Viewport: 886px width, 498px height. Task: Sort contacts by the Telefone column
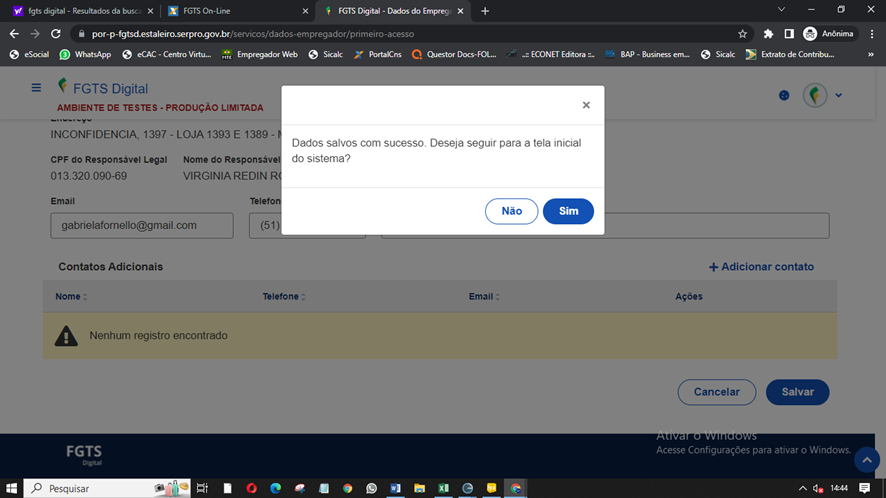click(284, 297)
